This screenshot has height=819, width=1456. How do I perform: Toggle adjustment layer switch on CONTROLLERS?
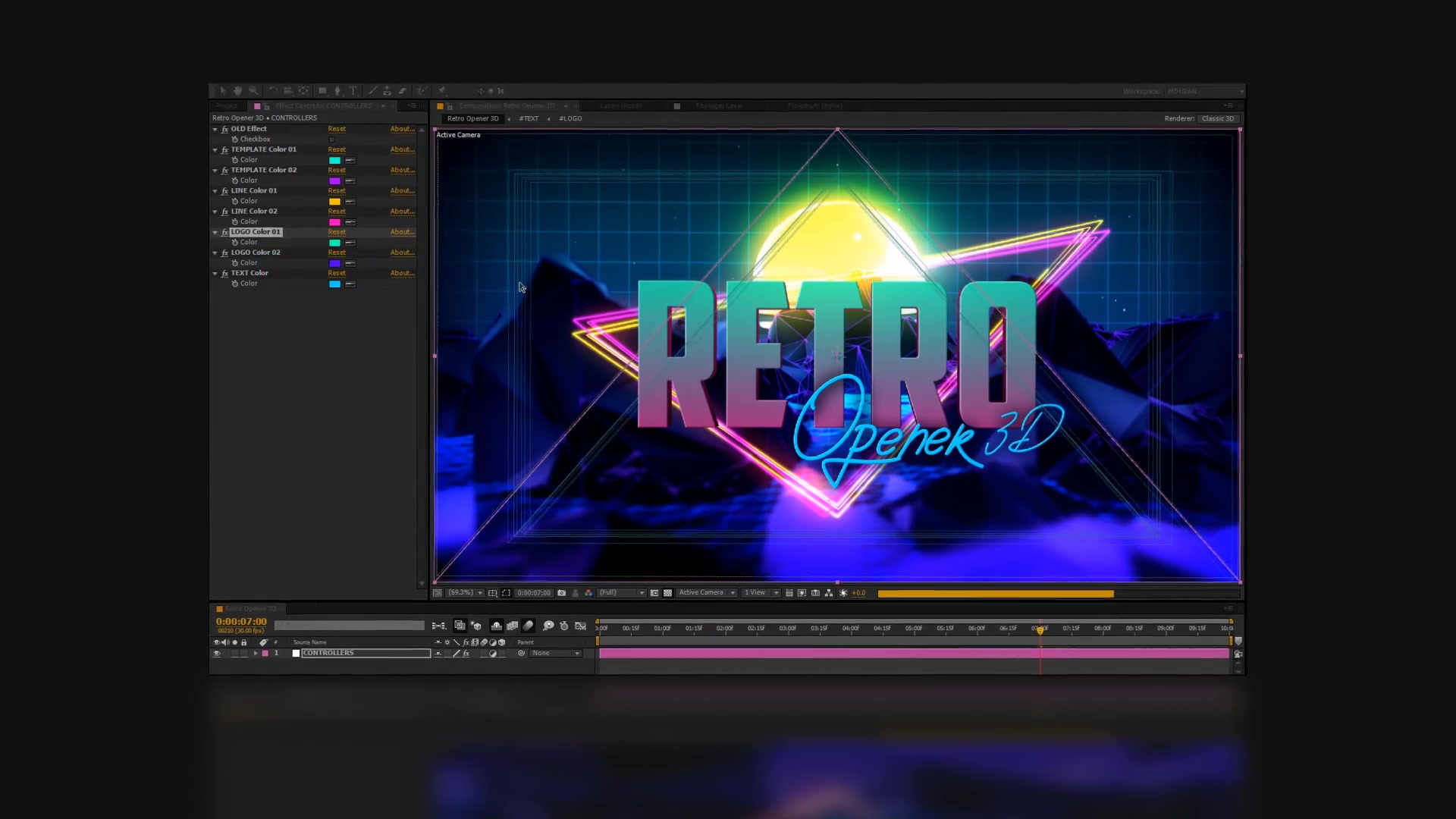click(493, 653)
